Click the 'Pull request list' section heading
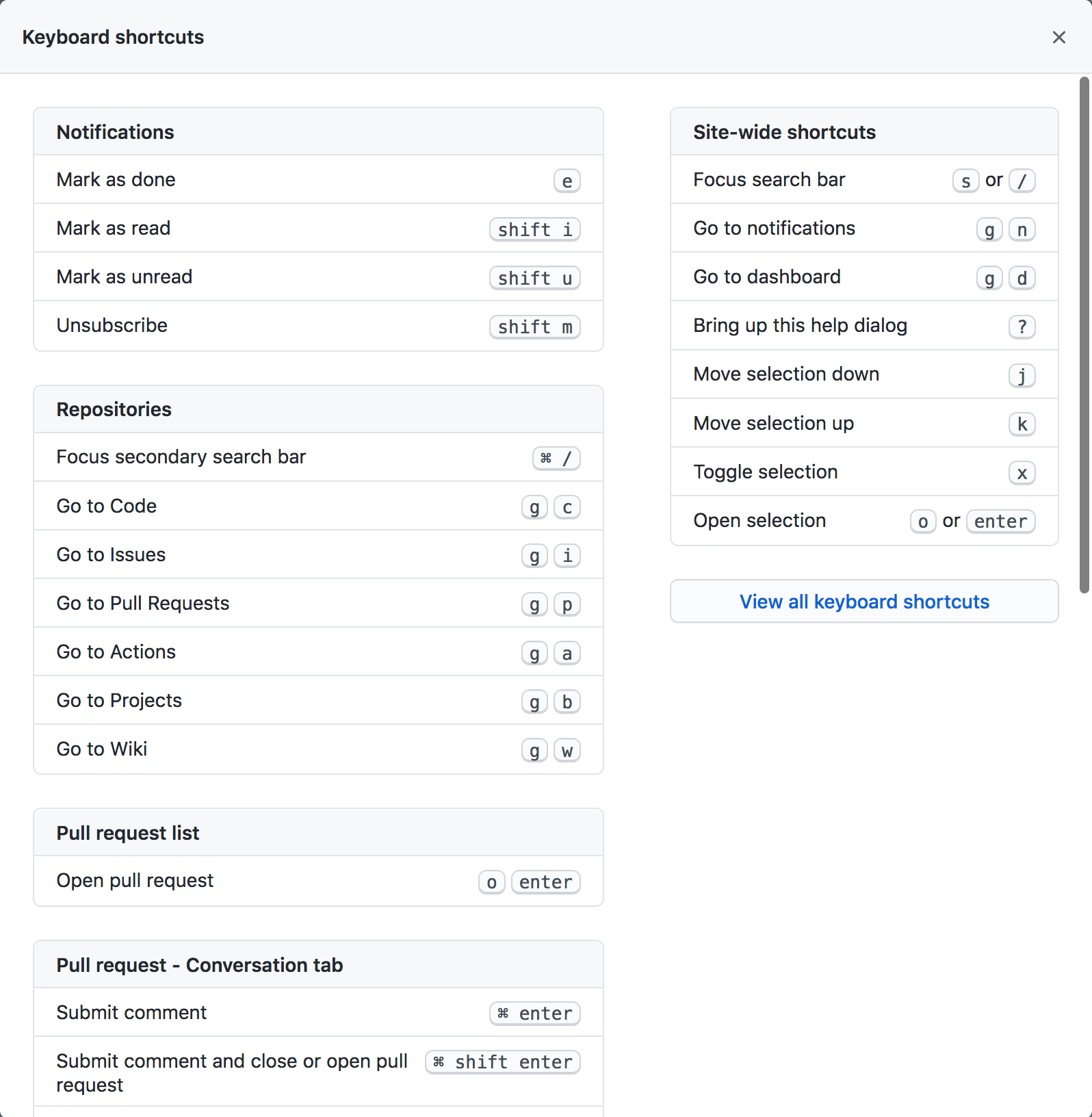 point(128,833)
